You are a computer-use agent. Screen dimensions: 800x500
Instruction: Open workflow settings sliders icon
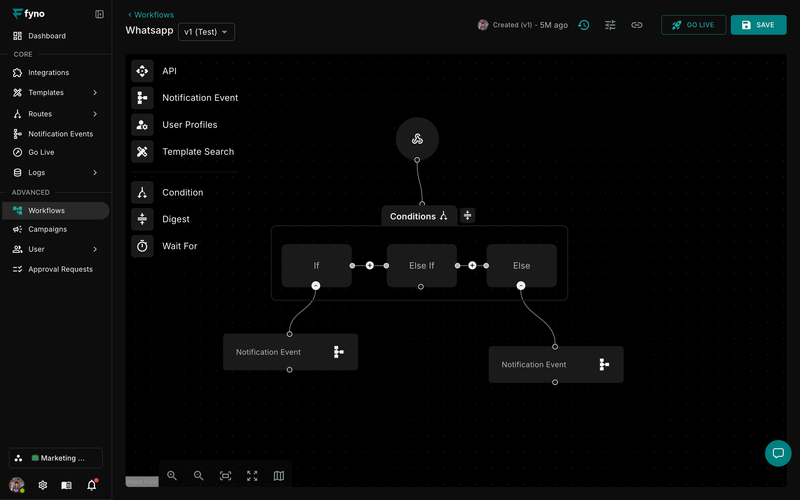(610, 25)
